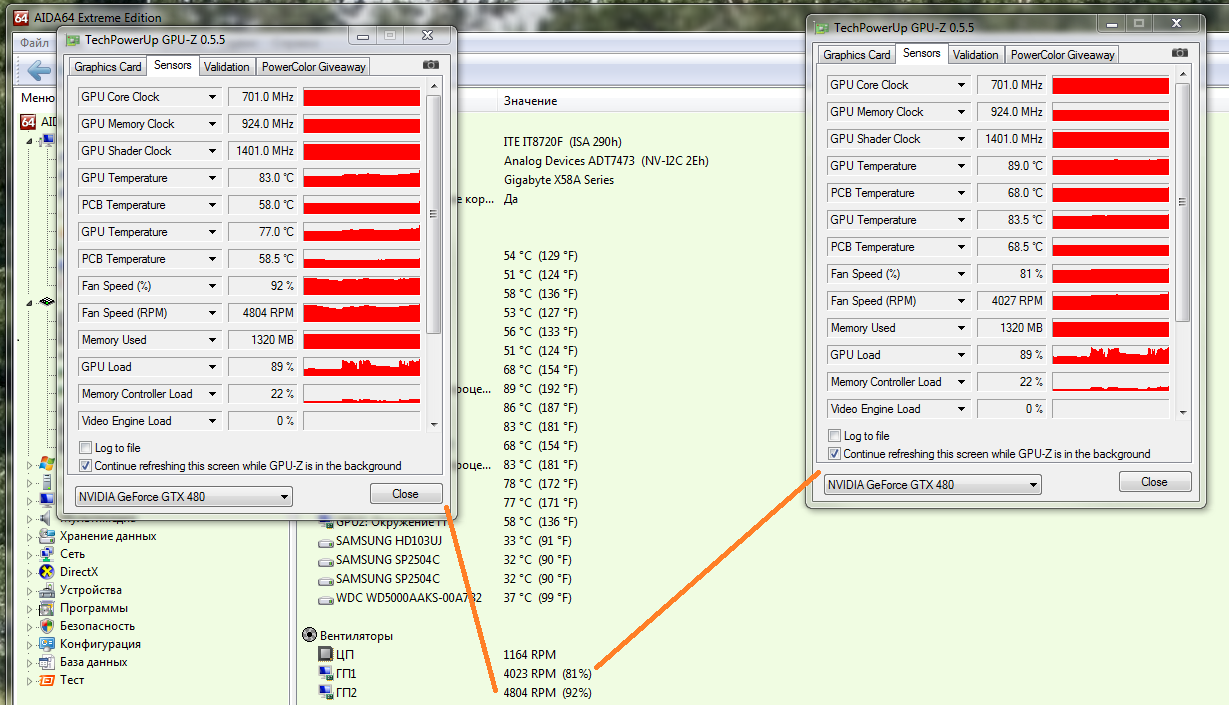The height and width of the screenshot is (705, 1229).
Task: Click the '83.0 °C' GPU Temperature value field
Action: tap(263, 178)
